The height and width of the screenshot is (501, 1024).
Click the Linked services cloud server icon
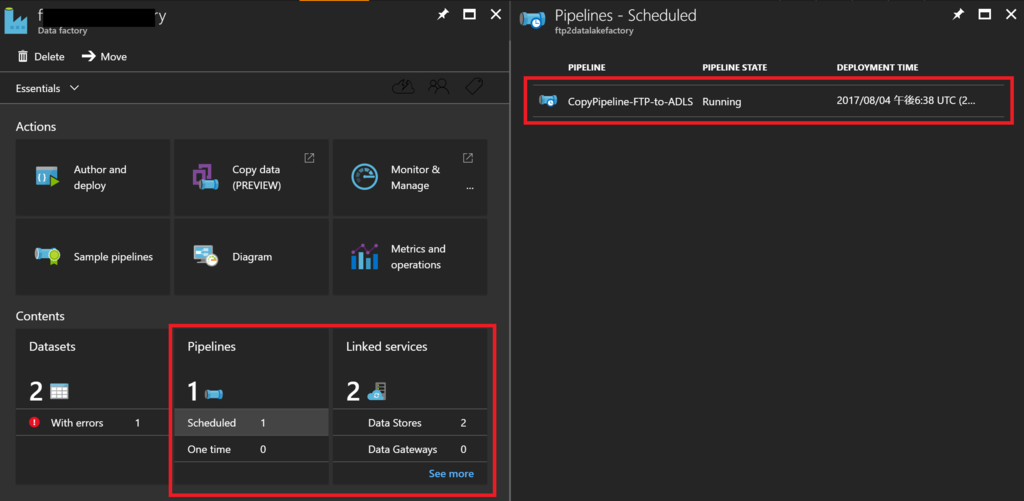(x=377, y=392)
